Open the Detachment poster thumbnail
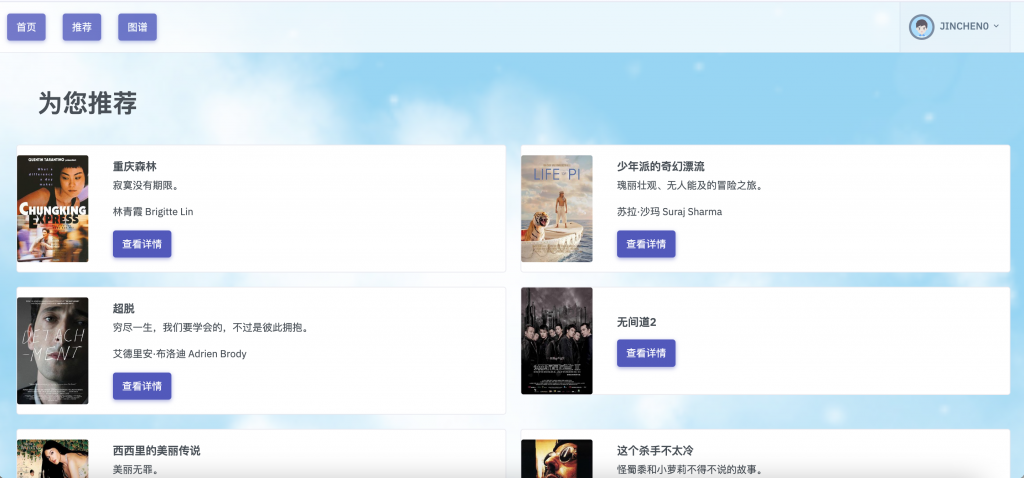Screen dimensions: 1024x478 (x=52, y=351)
